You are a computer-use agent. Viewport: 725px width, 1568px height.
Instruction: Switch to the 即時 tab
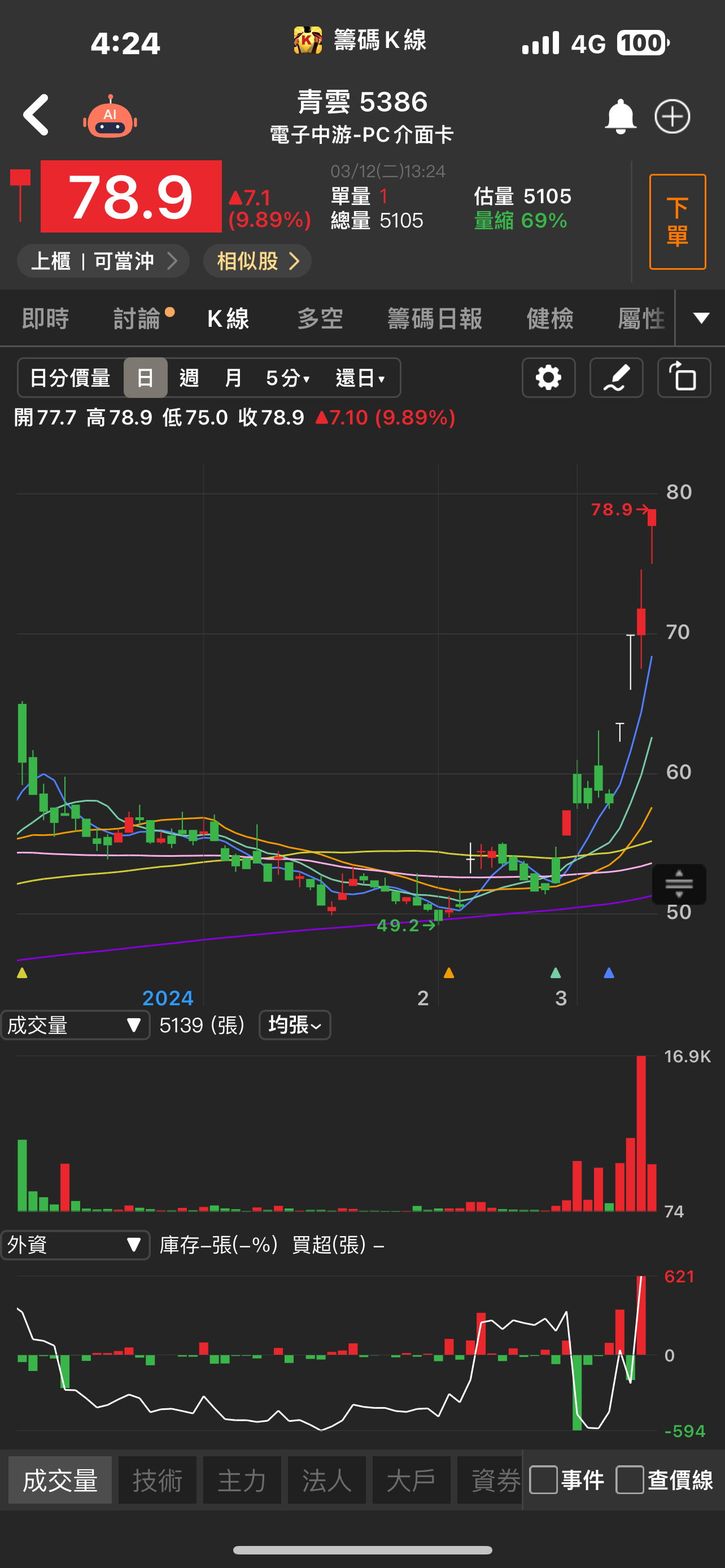pos(46,318)
